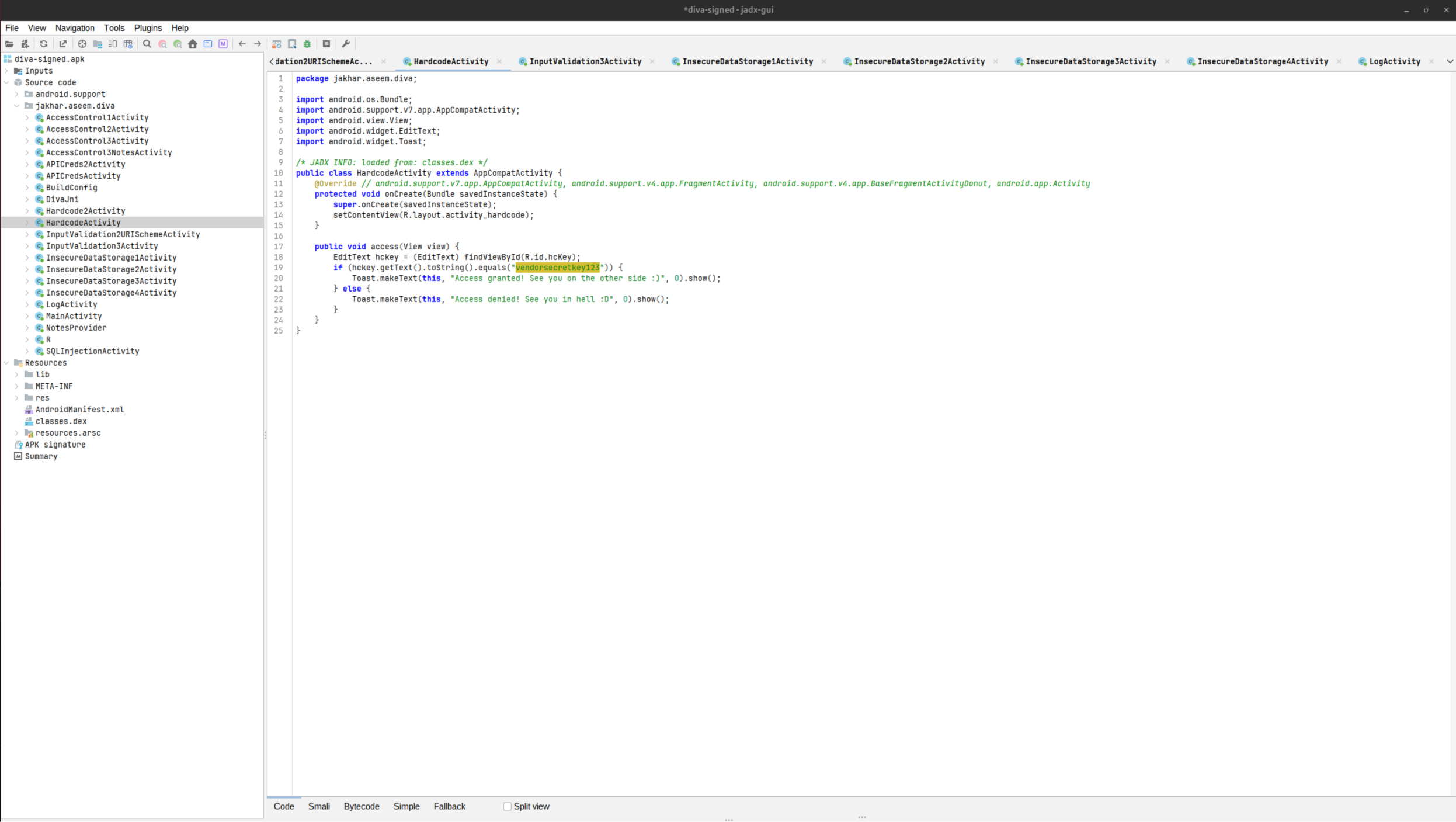Image resolution: width=1456 pixels, height=822 pixels.
Task: Open the Plugins menu
Action: (148, 27)
